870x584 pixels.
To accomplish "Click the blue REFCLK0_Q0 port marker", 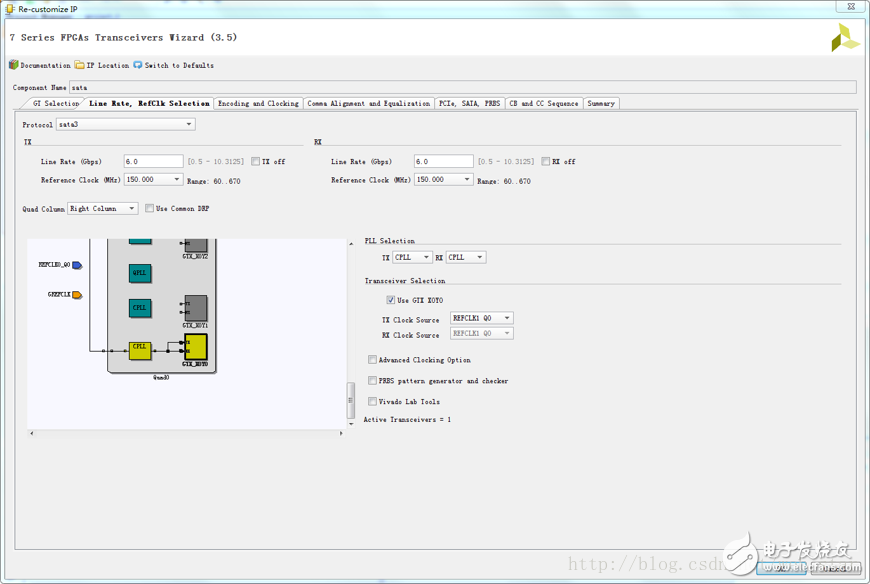I will 77,266.
